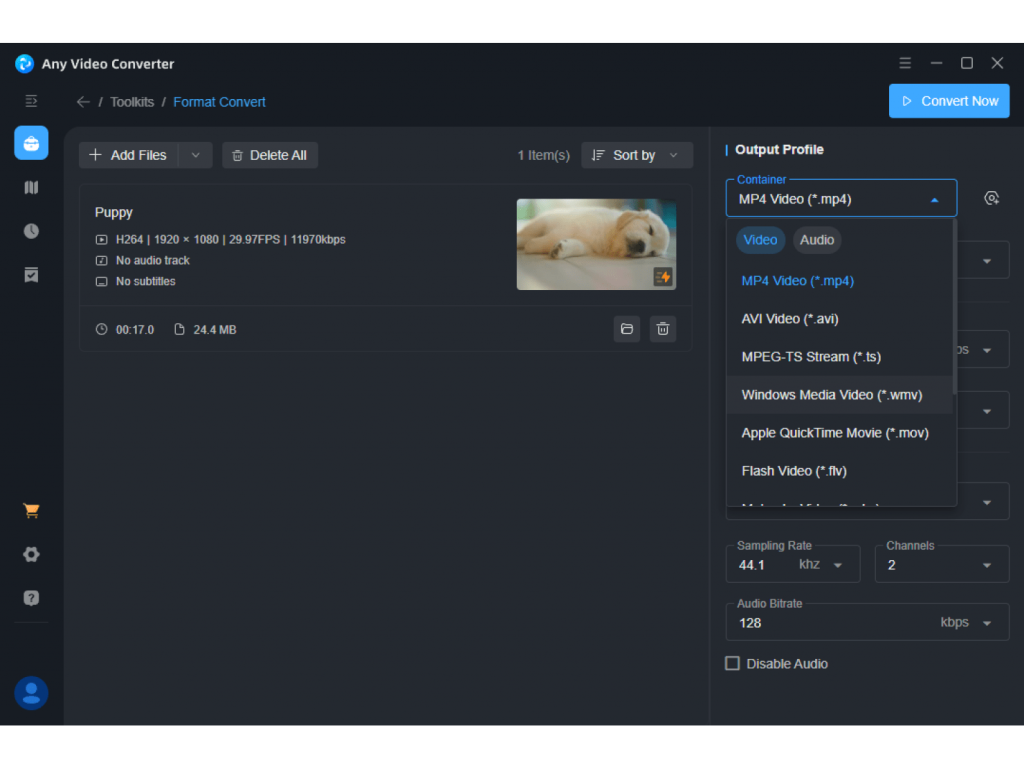Open the video library columns sidebar icon
Image resolution: width=1024 pixels, height=767 pixels.
click(x=31, y=188)
